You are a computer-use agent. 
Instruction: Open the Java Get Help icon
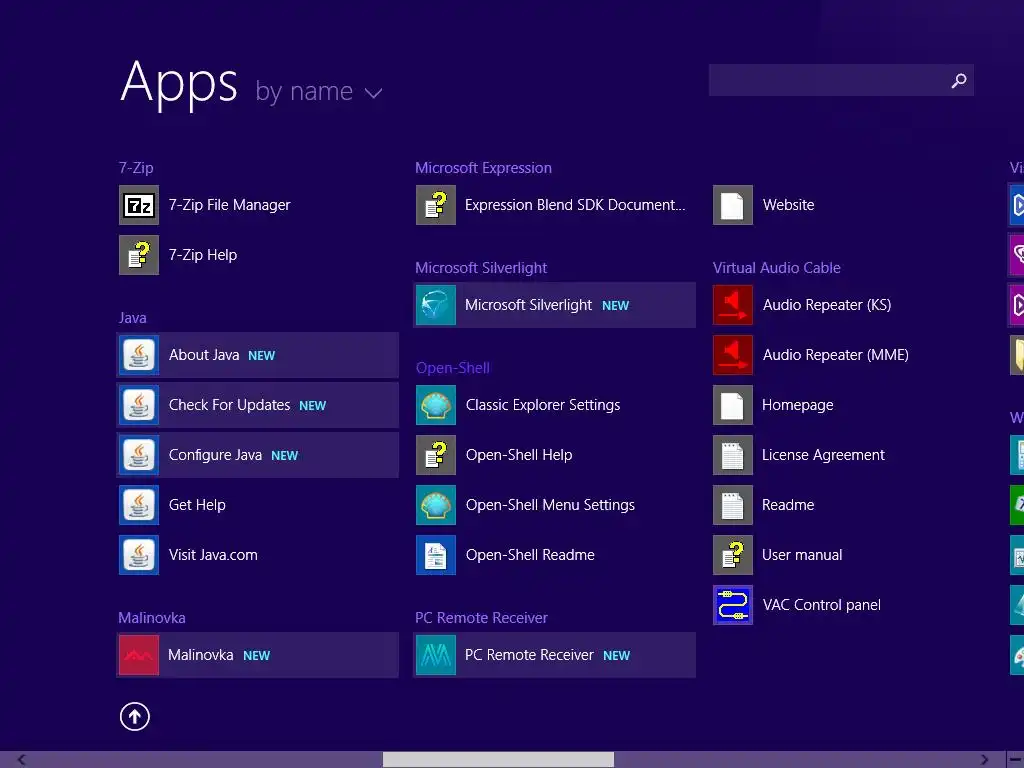click(x=138, y=505)
